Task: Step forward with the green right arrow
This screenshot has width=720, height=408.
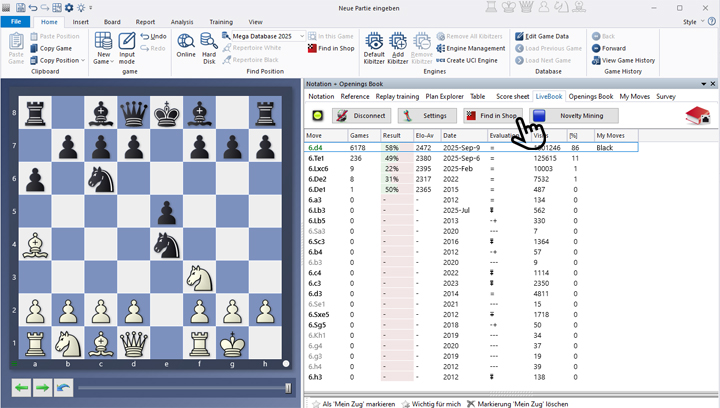Action: [x=42, y=387]
